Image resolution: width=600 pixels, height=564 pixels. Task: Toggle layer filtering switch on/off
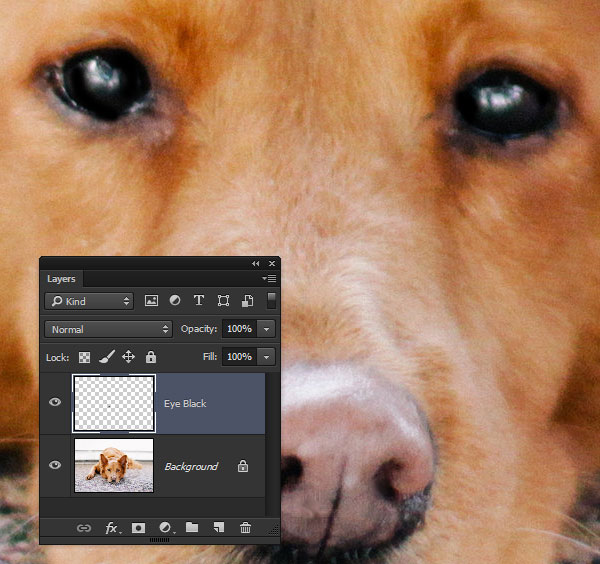point(271,300)
